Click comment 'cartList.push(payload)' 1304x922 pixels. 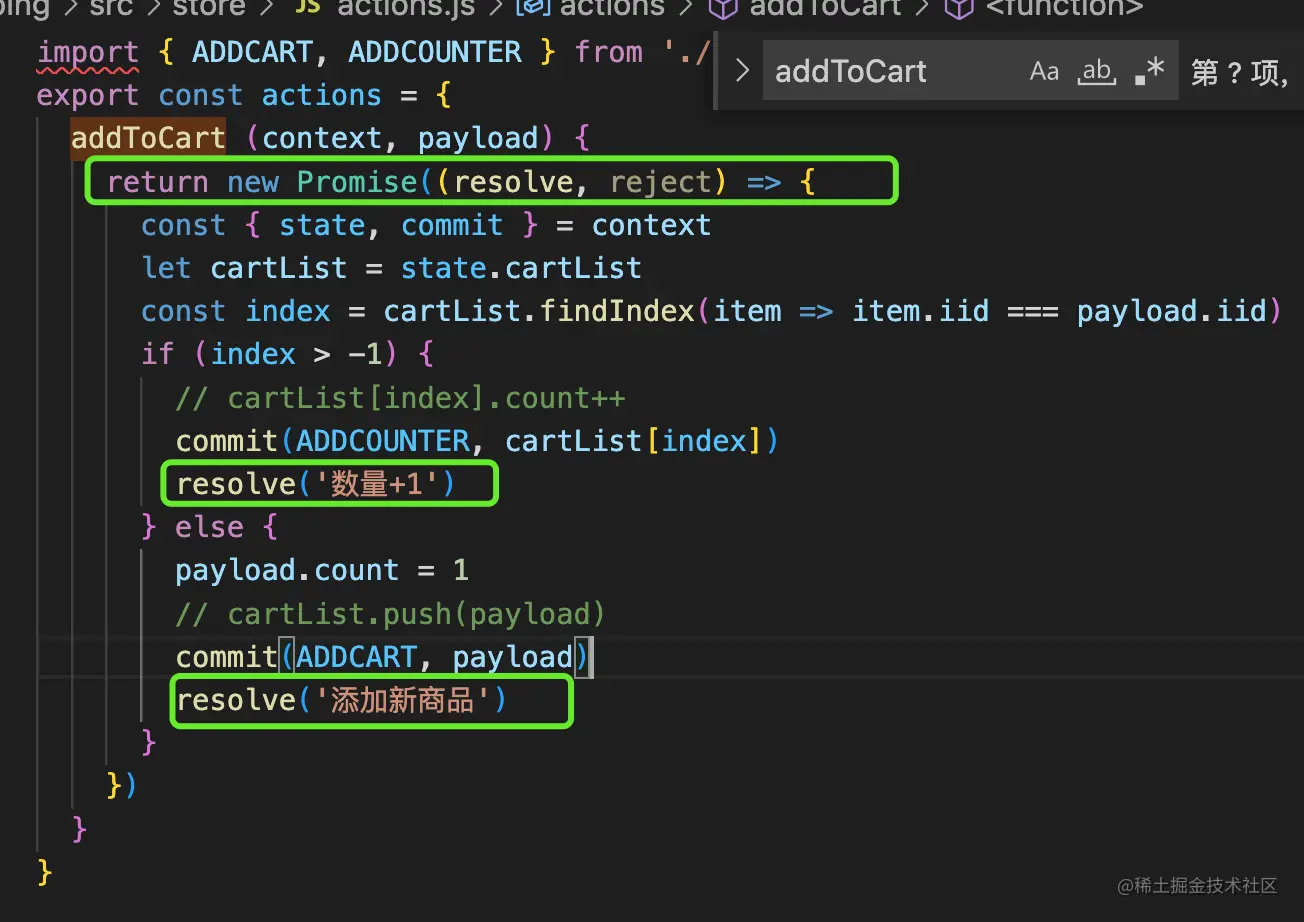click(390, 613)
